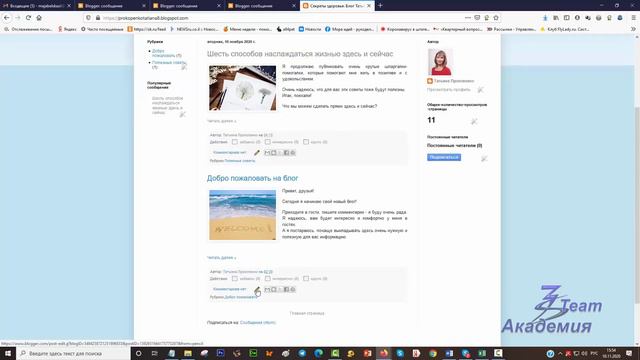Open the Новости bookmark in the bookmarks bar
The image size is (640, 360).
coord(310,29)
